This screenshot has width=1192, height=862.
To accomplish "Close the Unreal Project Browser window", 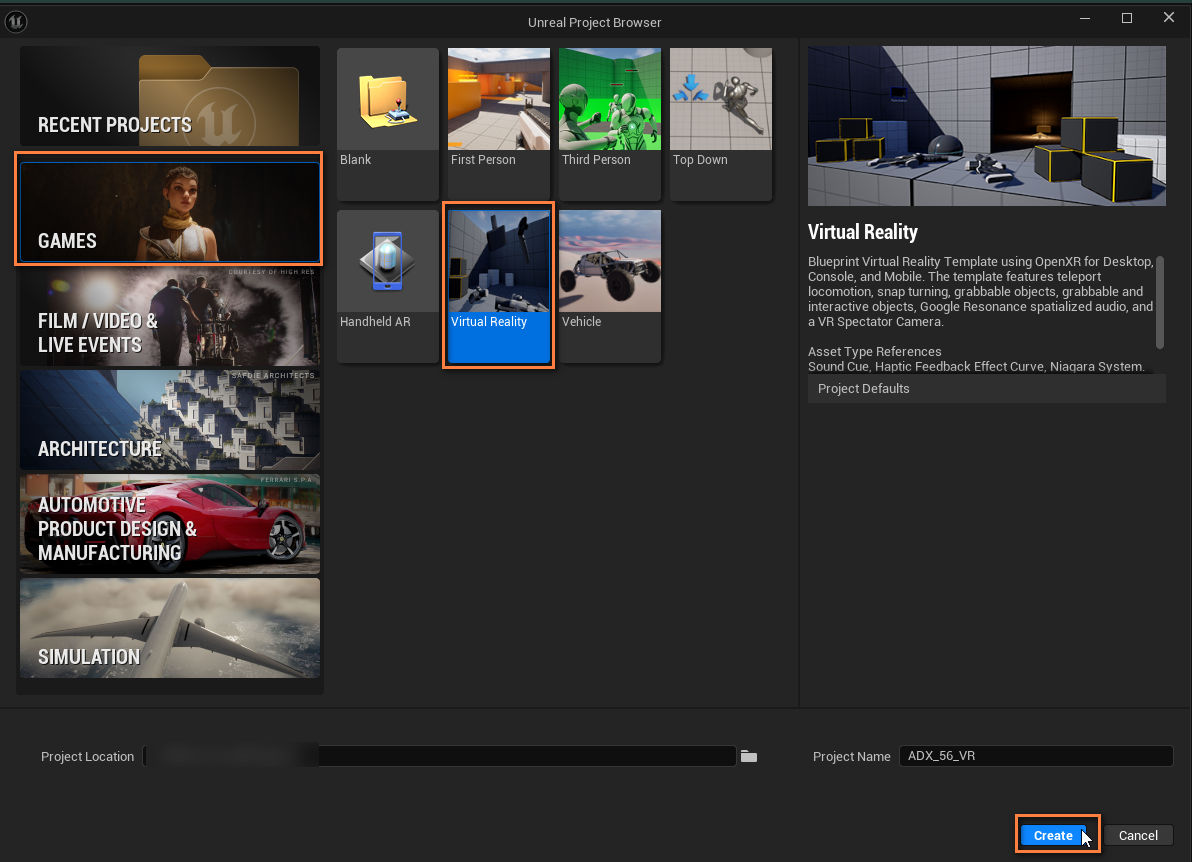I will click(x=1168, y=17).
